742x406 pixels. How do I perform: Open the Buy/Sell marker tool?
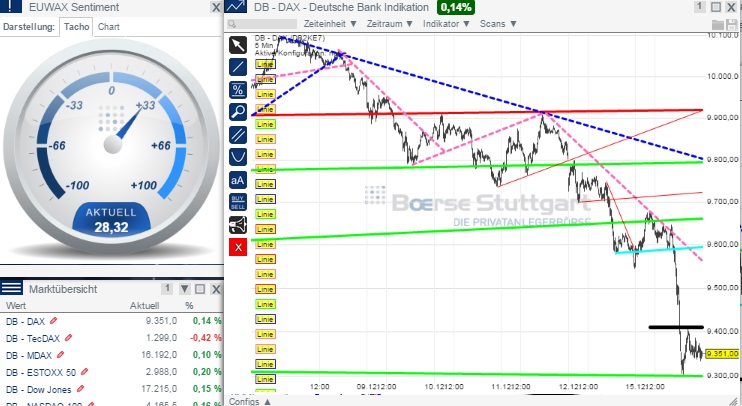point(238,202)
